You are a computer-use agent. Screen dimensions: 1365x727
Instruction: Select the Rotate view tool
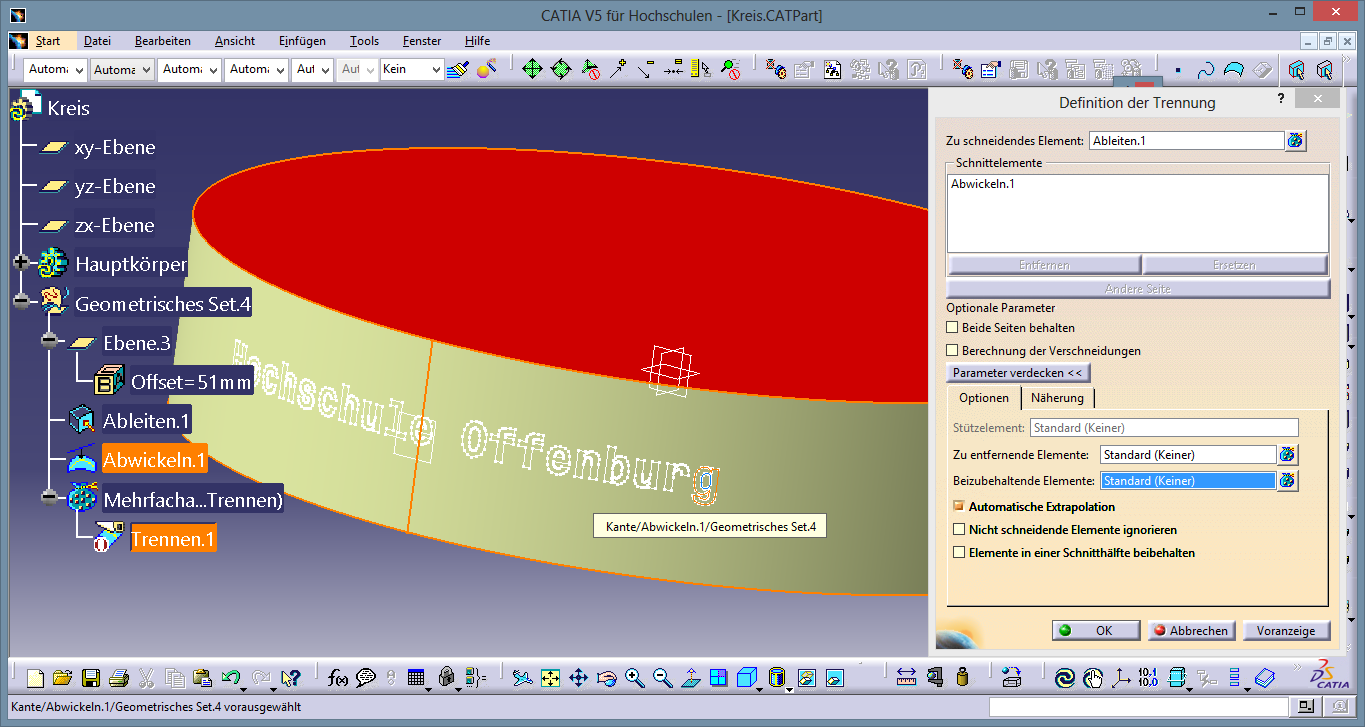606,678
